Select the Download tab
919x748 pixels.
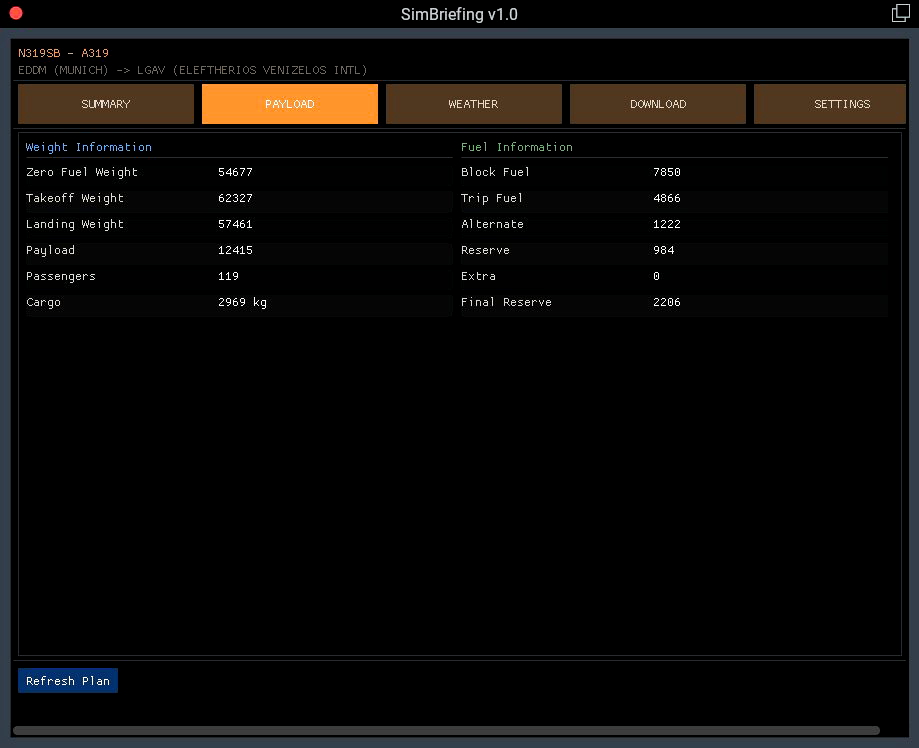pos(657,104)
